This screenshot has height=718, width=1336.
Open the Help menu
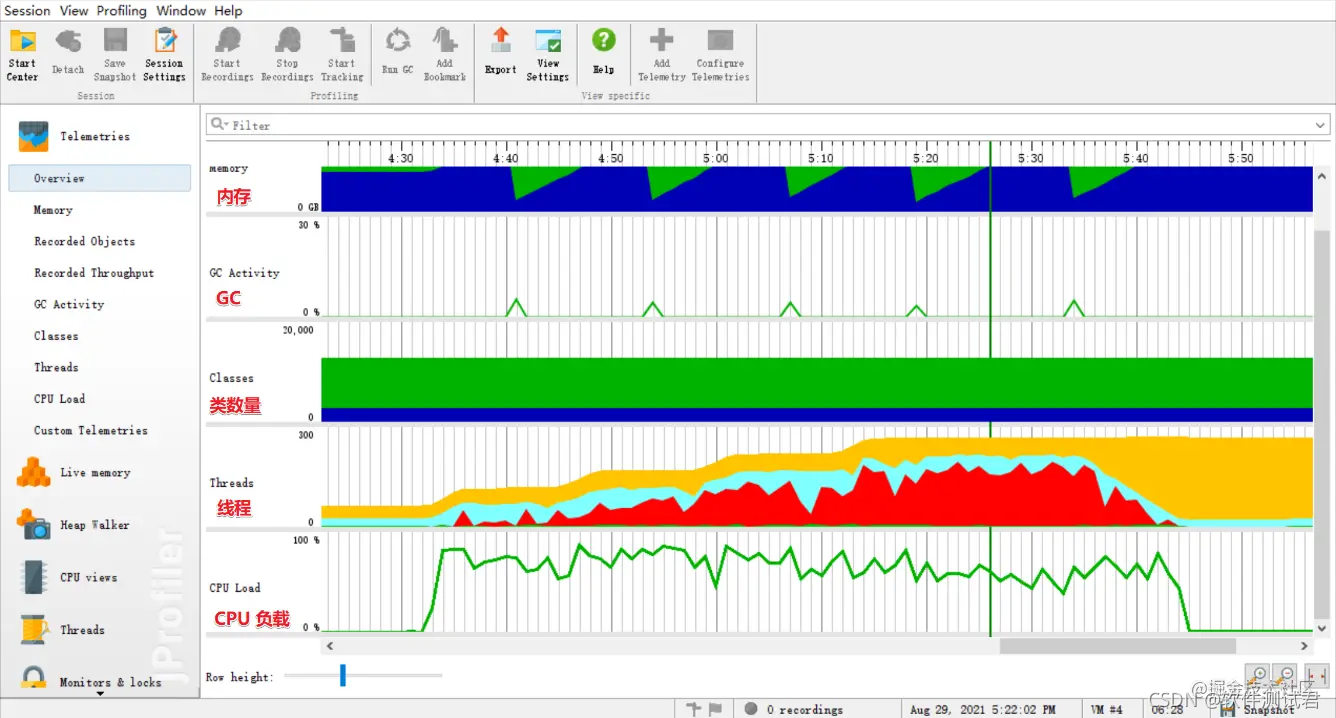[228, 11]
